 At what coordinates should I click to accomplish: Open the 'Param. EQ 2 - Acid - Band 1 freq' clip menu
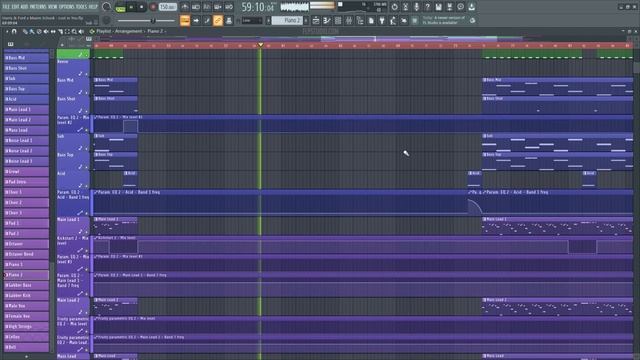[96, 192]
